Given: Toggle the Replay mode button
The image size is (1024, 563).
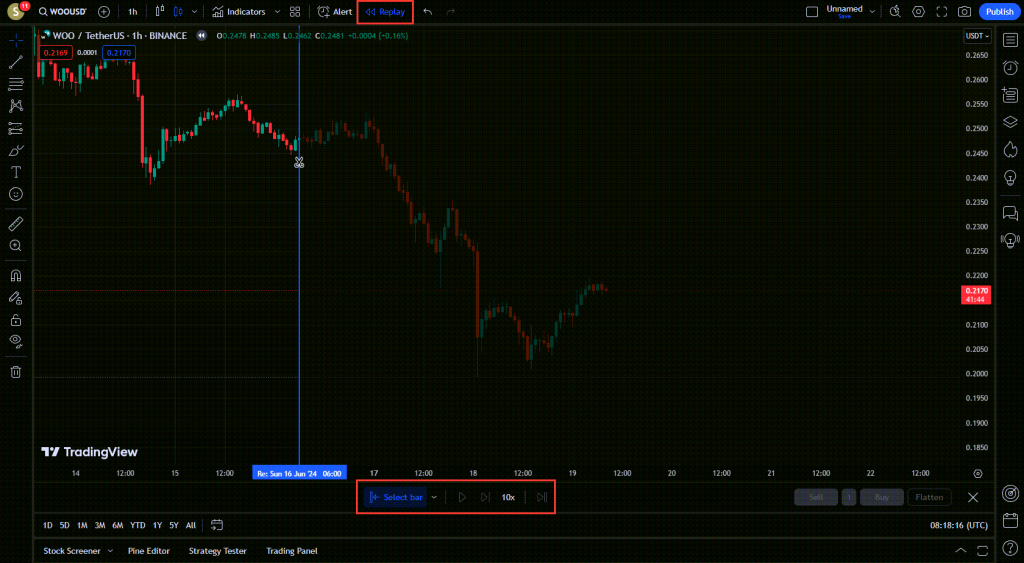Looking at the screenshot, I should click(385, 12).
